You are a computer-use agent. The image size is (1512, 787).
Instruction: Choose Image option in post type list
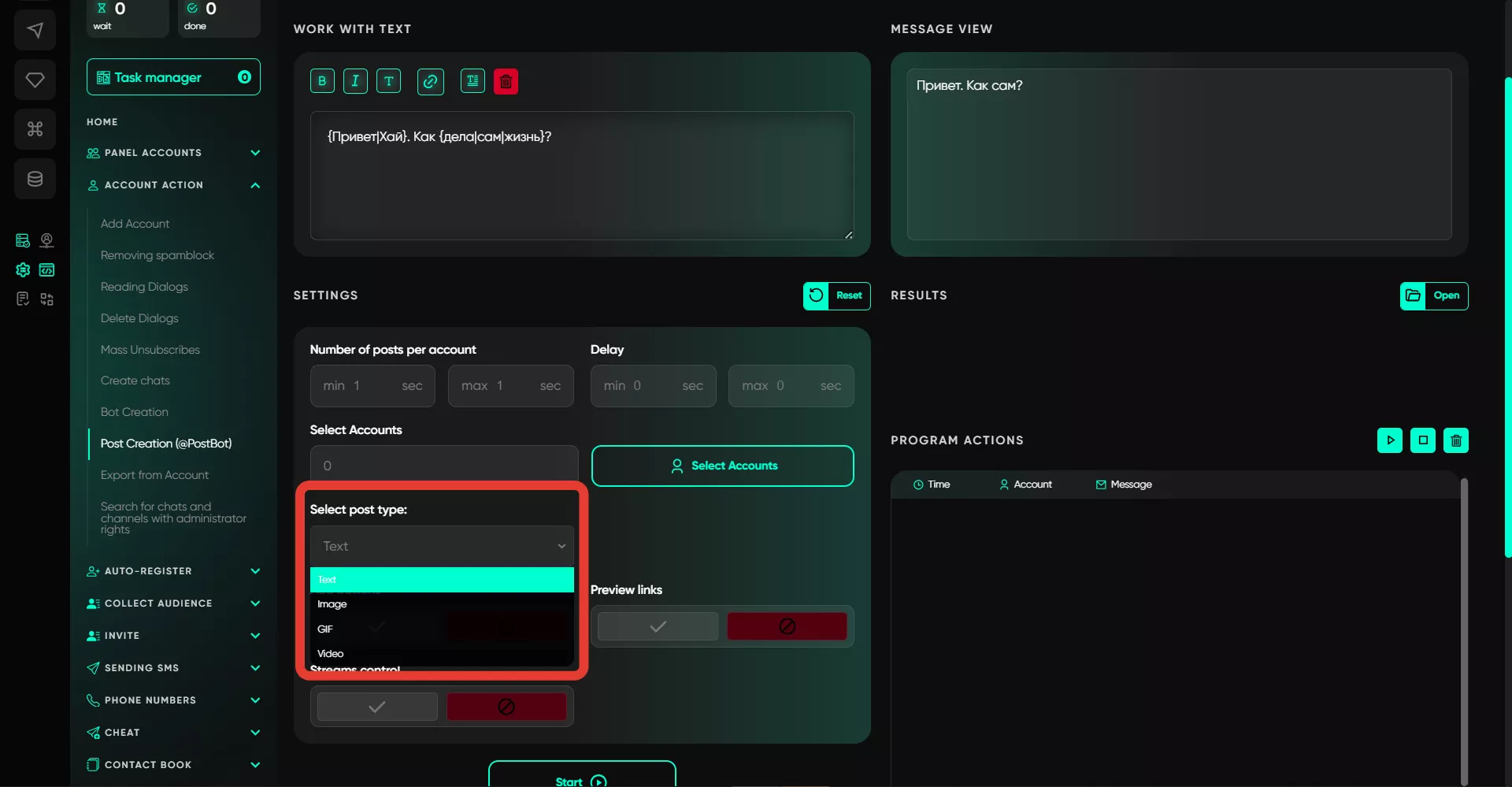coord(442,604)
